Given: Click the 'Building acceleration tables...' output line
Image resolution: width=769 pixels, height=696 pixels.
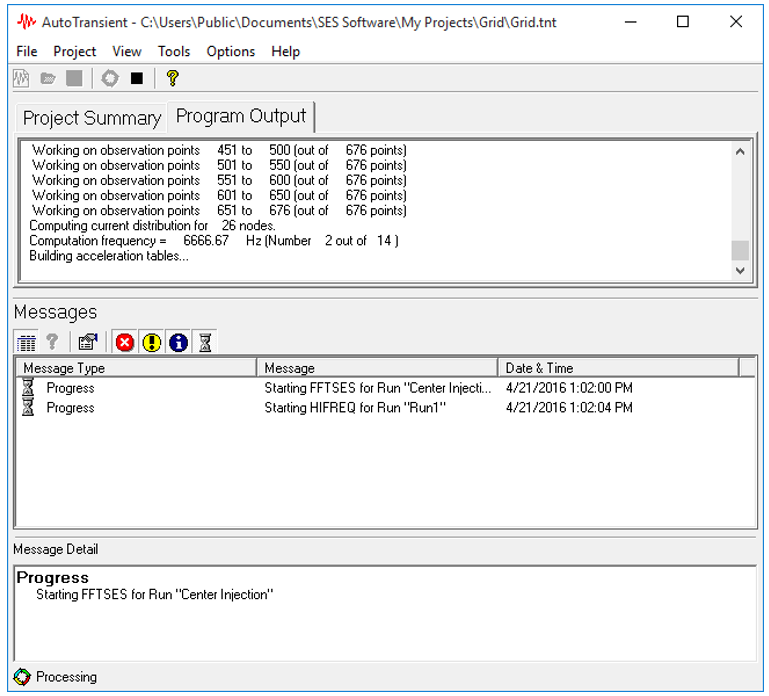Looking at the screenshot, I should click(x=109, y=256).
